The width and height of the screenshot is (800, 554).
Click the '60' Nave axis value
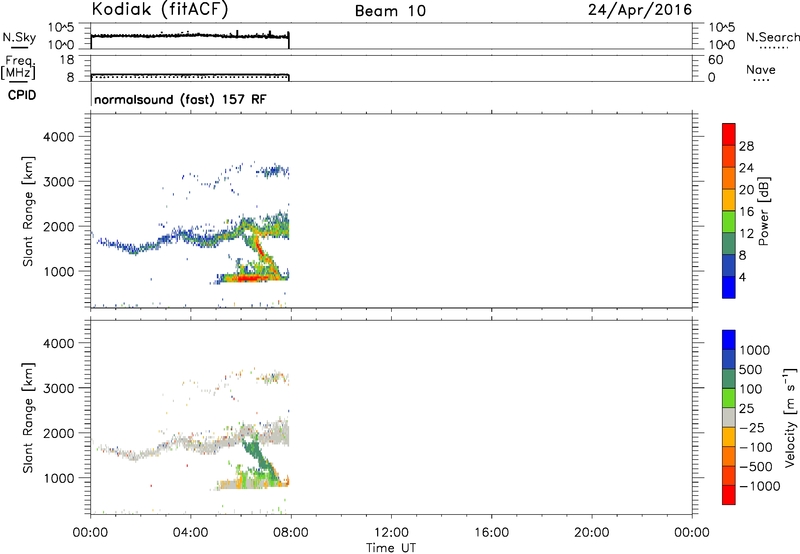click(x=715, y=60)
